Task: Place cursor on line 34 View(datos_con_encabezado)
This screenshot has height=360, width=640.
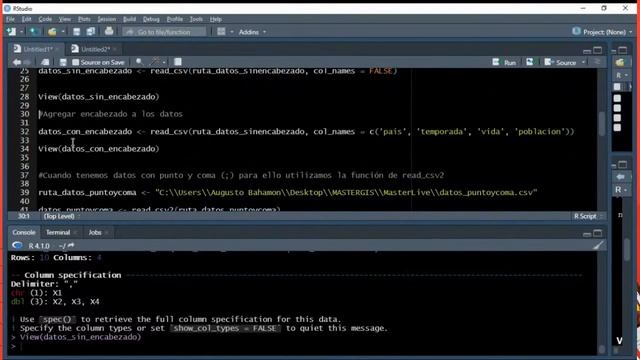Action: click(99, 149)
